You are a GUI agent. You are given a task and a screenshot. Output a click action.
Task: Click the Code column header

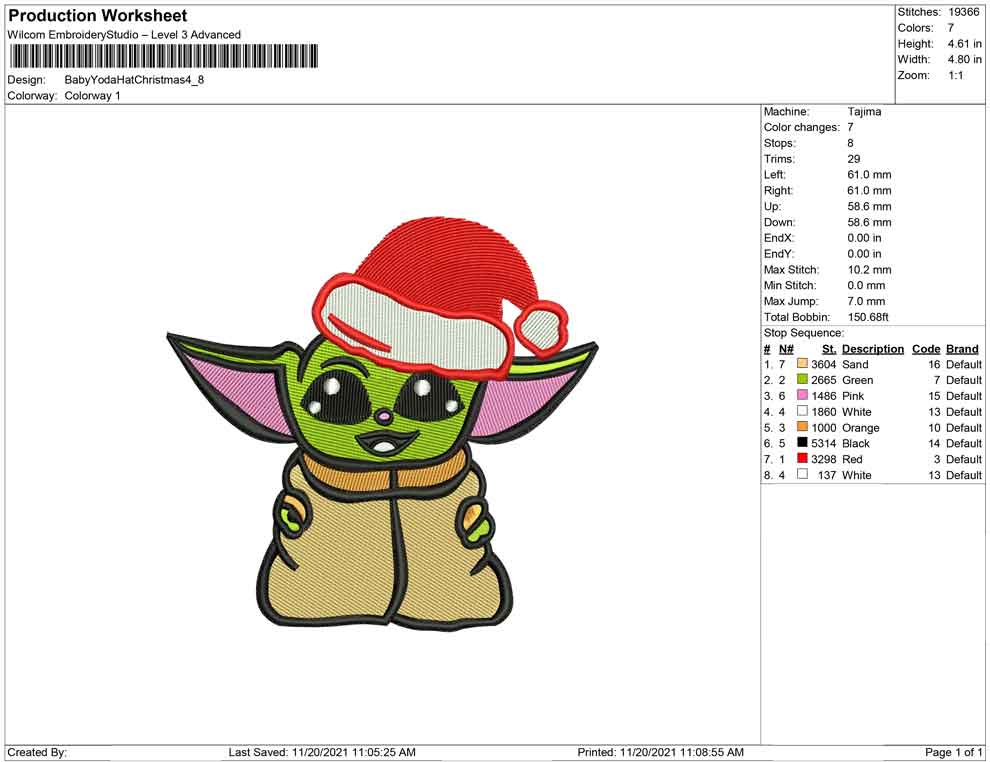coord(926,349)
